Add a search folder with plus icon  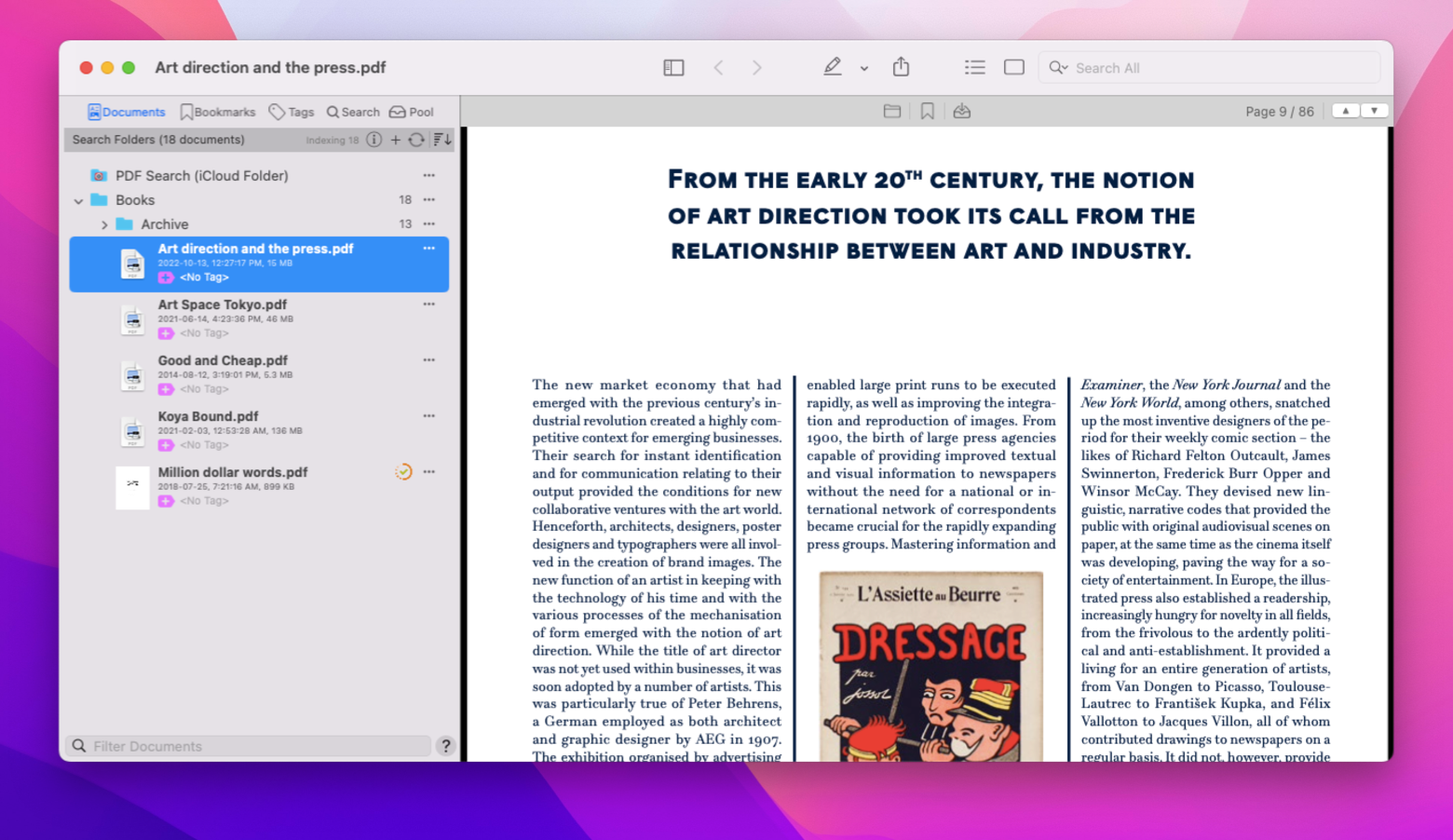click(x=396, y=140)
